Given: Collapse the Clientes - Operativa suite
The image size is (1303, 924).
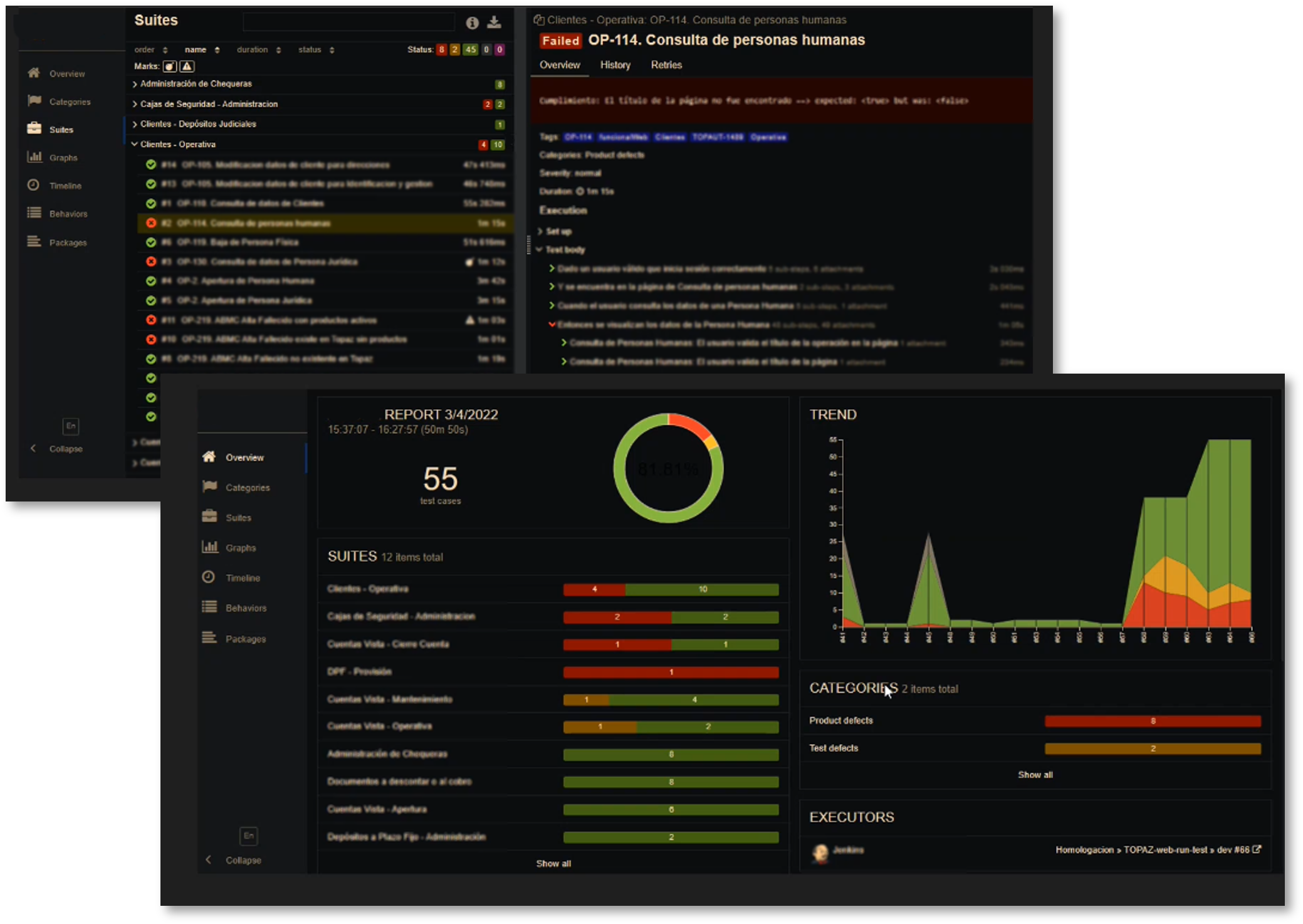Looking at the screenshot, I should [x=177, y=144].
